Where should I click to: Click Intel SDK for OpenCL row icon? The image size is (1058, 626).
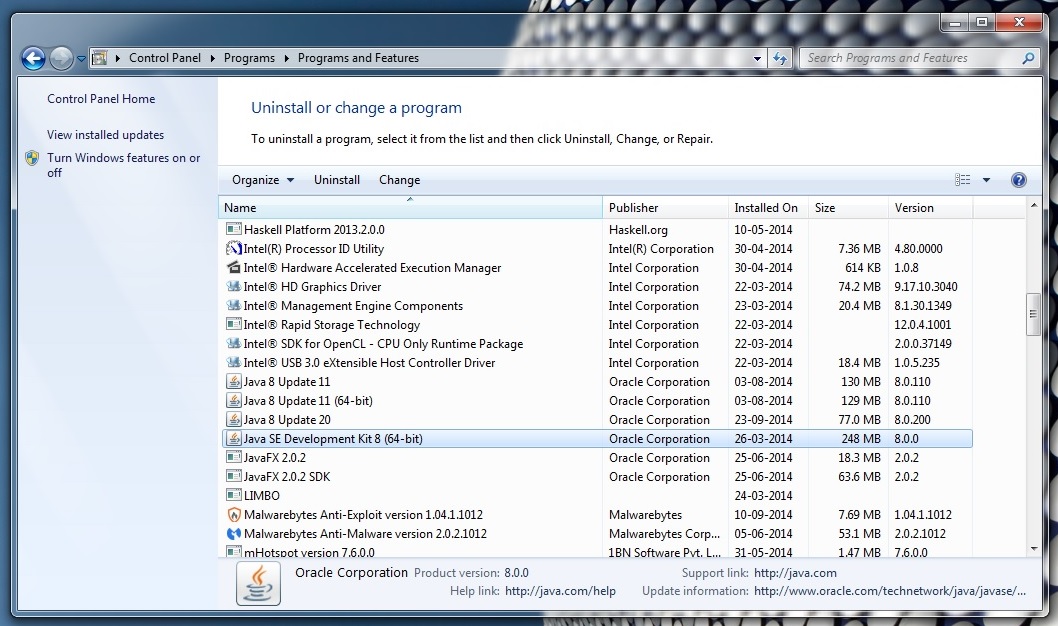(233, 343)
